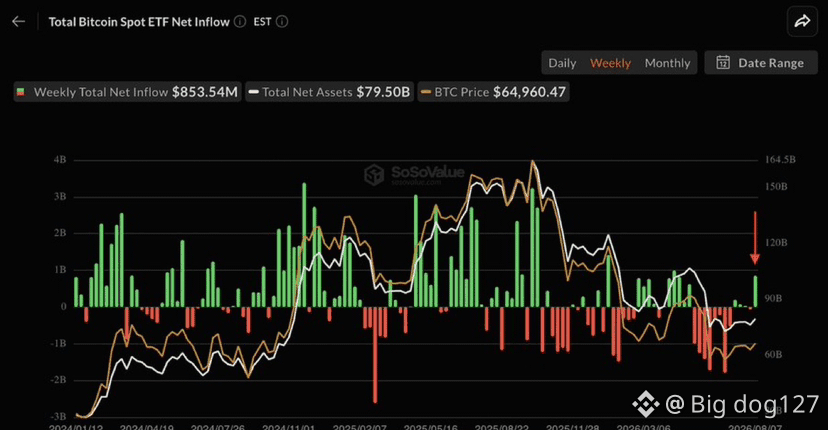Viewport: 828px width, 430px height.
Task: Click the tallest green bar near 2024/11
Action: coord(304,245)
